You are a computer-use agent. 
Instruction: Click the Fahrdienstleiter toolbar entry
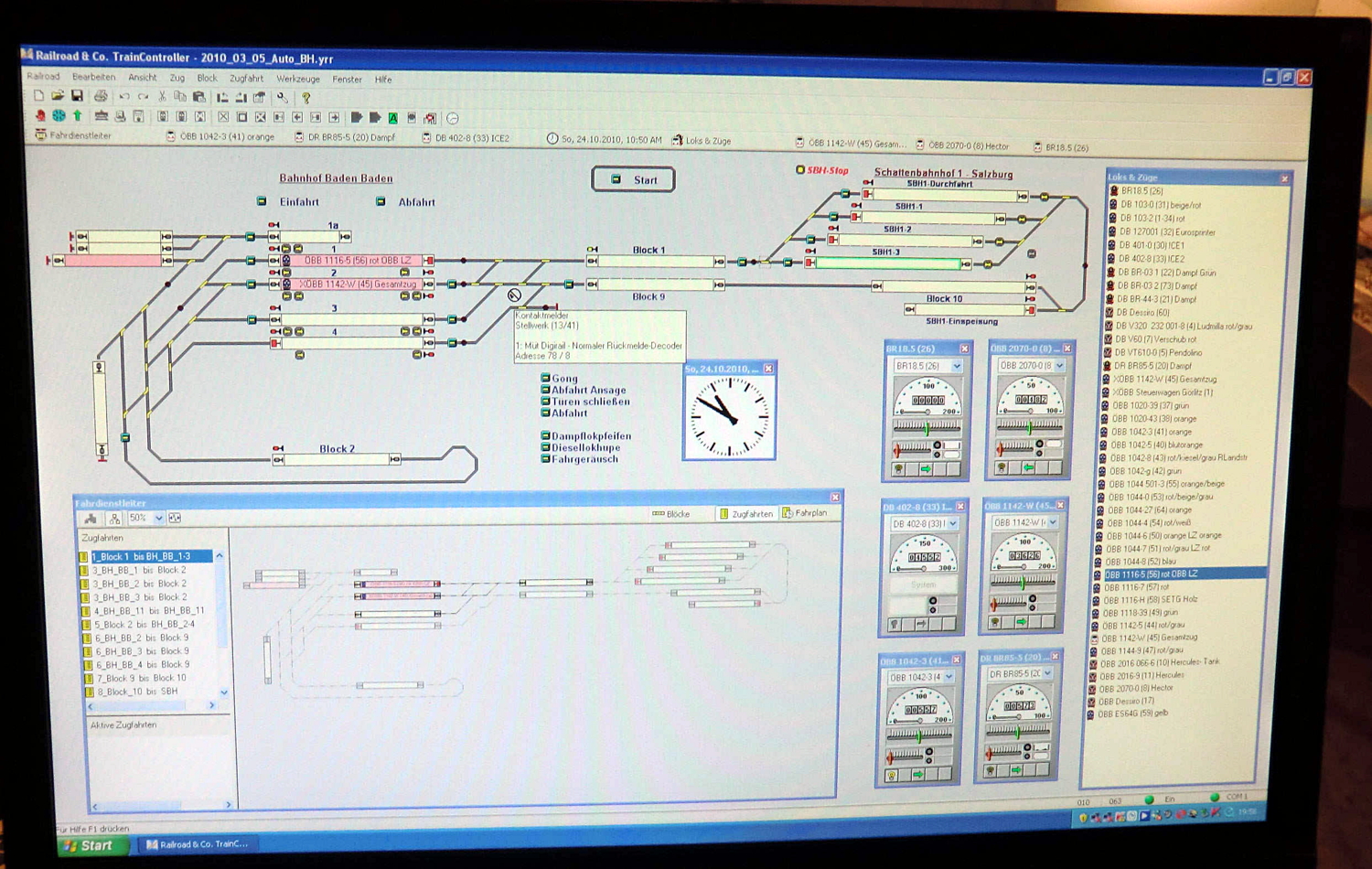coord(73,135)
